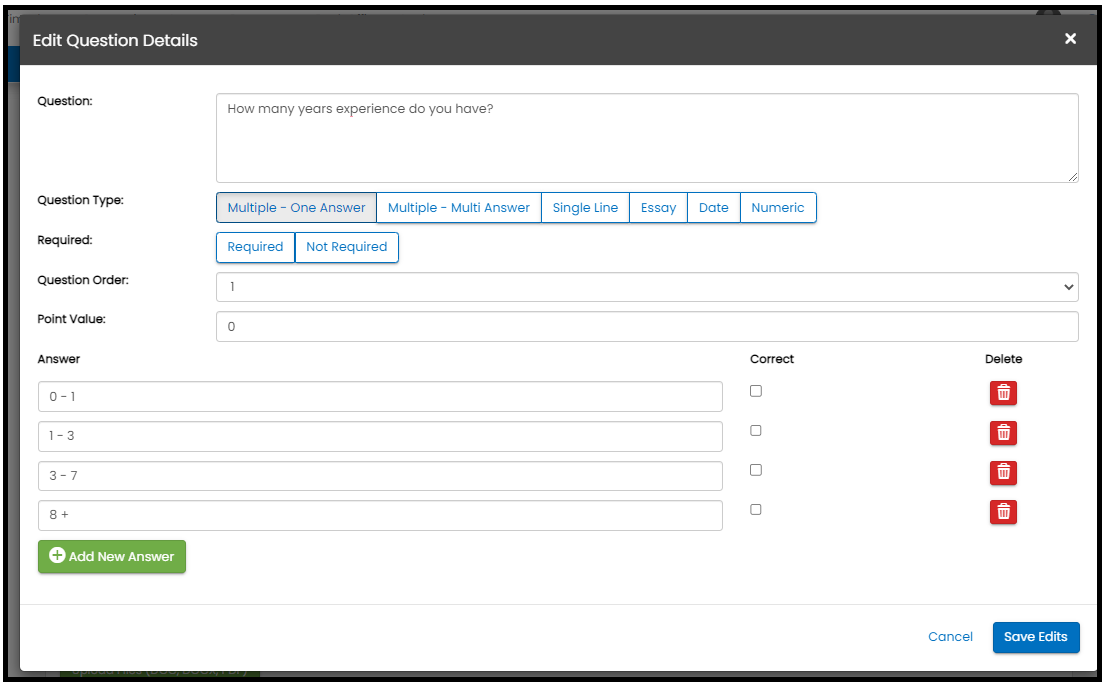
Task: Cancel editing the question
Action: 950,637
